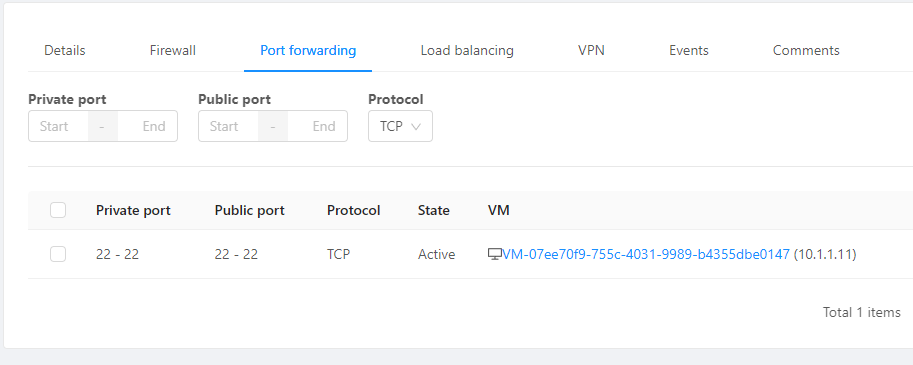Open the Protocol TCP dropdown
The height and width of the screenshot is (365, 913).
click(x=400, y=126)
